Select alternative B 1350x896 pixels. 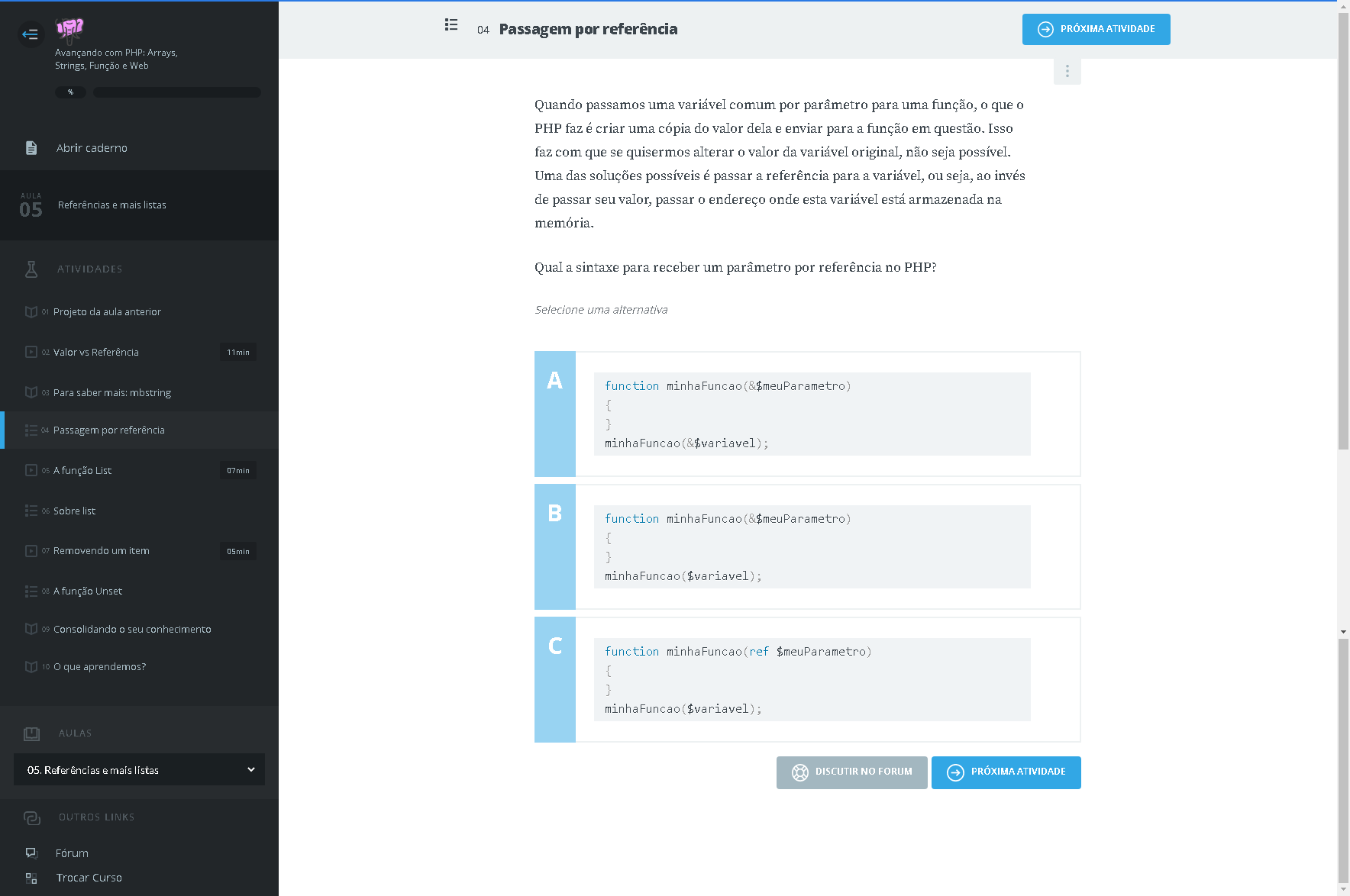click(555, 546)
